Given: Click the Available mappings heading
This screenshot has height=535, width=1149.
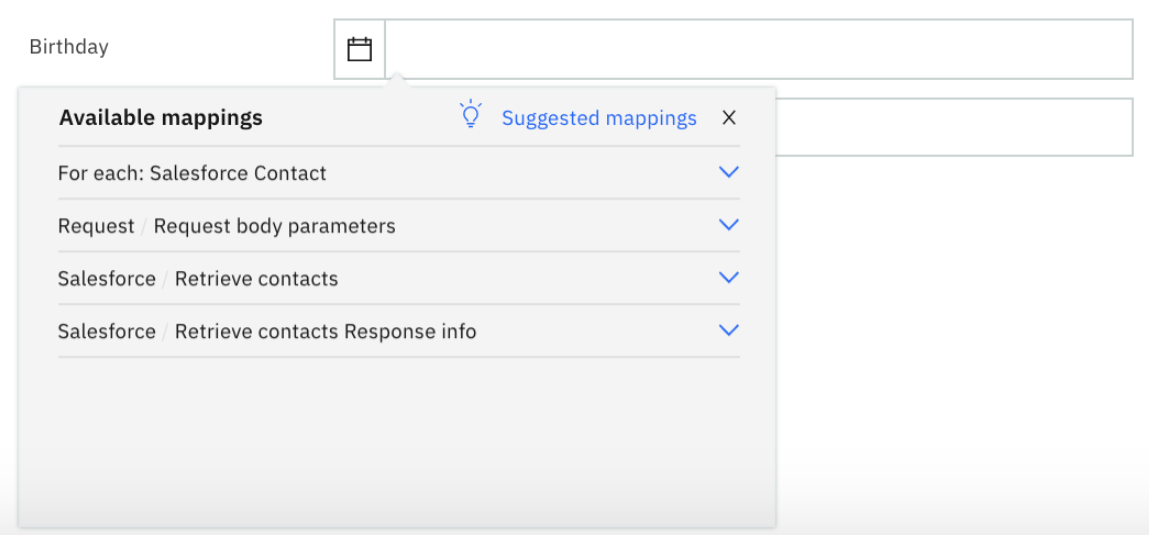Looking at the screenshot, I should coord(161,118).
